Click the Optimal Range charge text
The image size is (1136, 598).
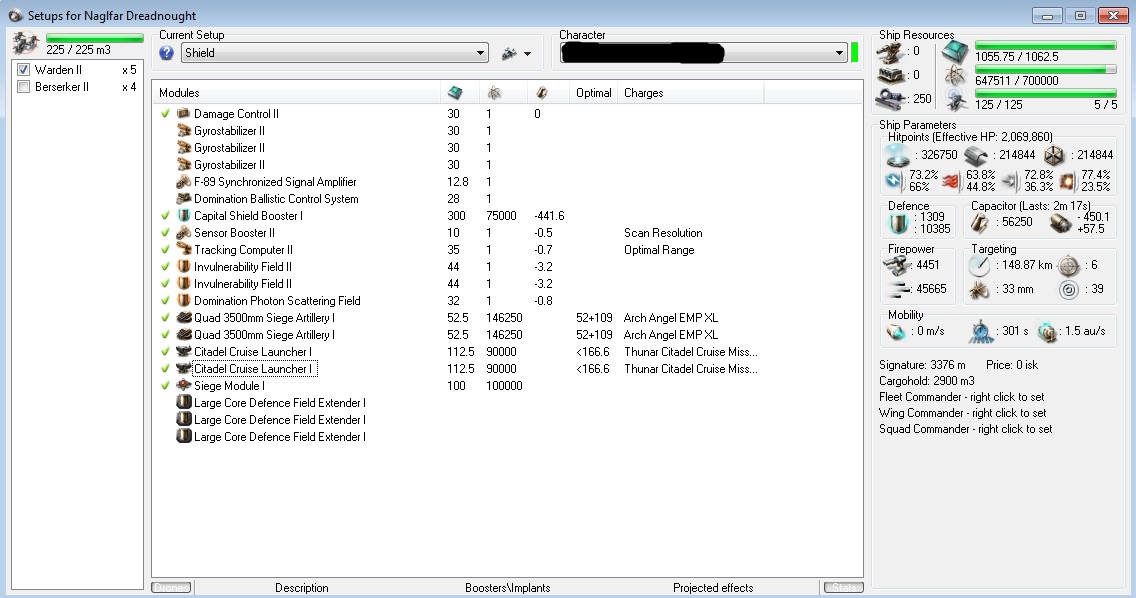pos(659,249)
